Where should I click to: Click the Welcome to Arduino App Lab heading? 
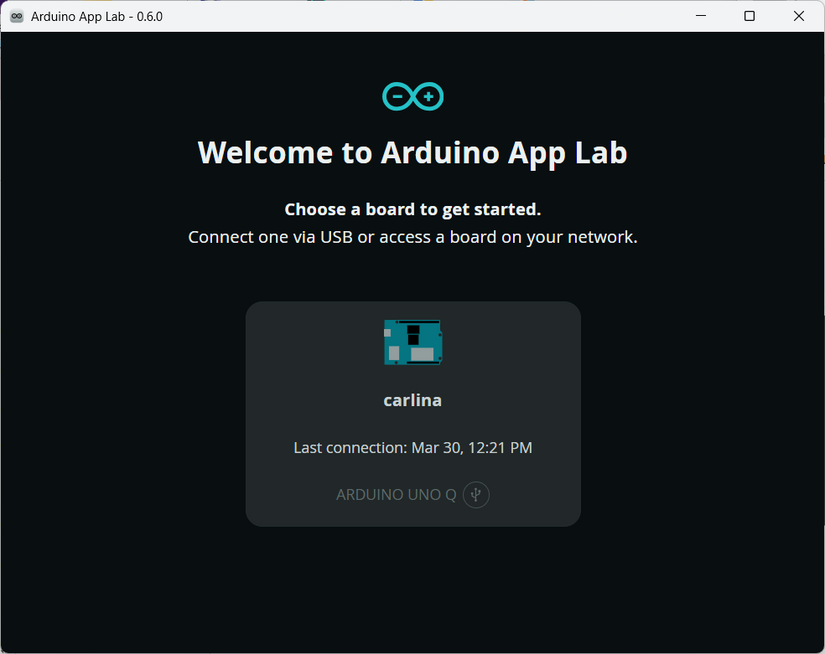coord(413,153)
